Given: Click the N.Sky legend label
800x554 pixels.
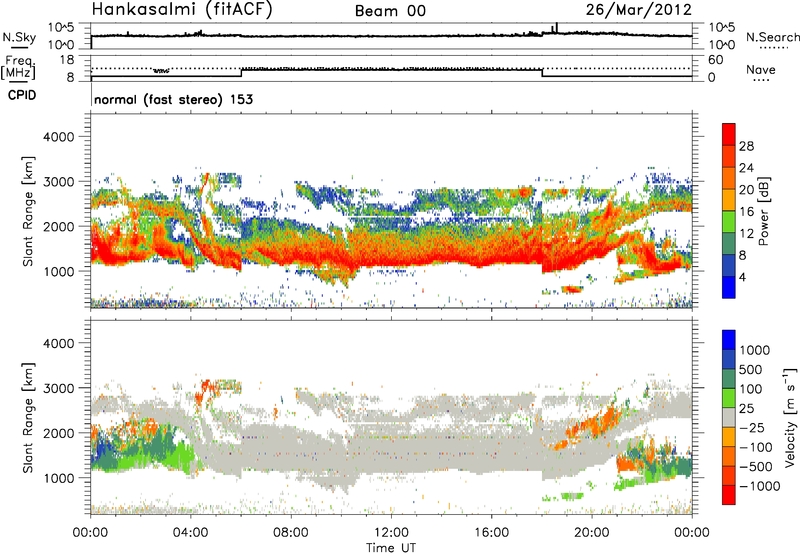Looking at the screenshot, I should pos(19,37).
